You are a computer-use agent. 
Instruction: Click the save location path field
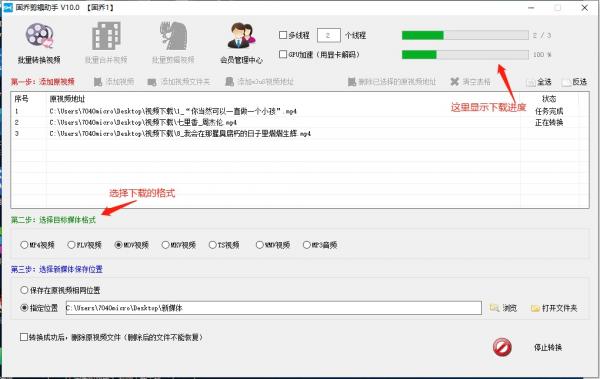pos(274,308)
